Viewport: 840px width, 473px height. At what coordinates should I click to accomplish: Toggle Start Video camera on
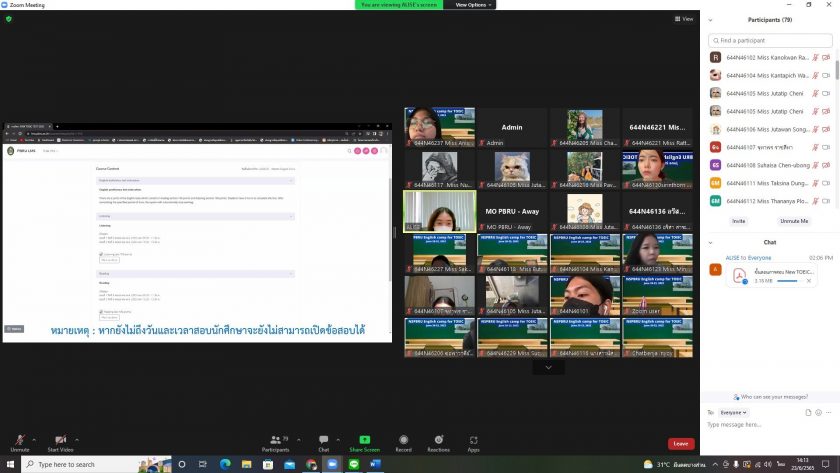pyautogui.click(x=60, y=443)
